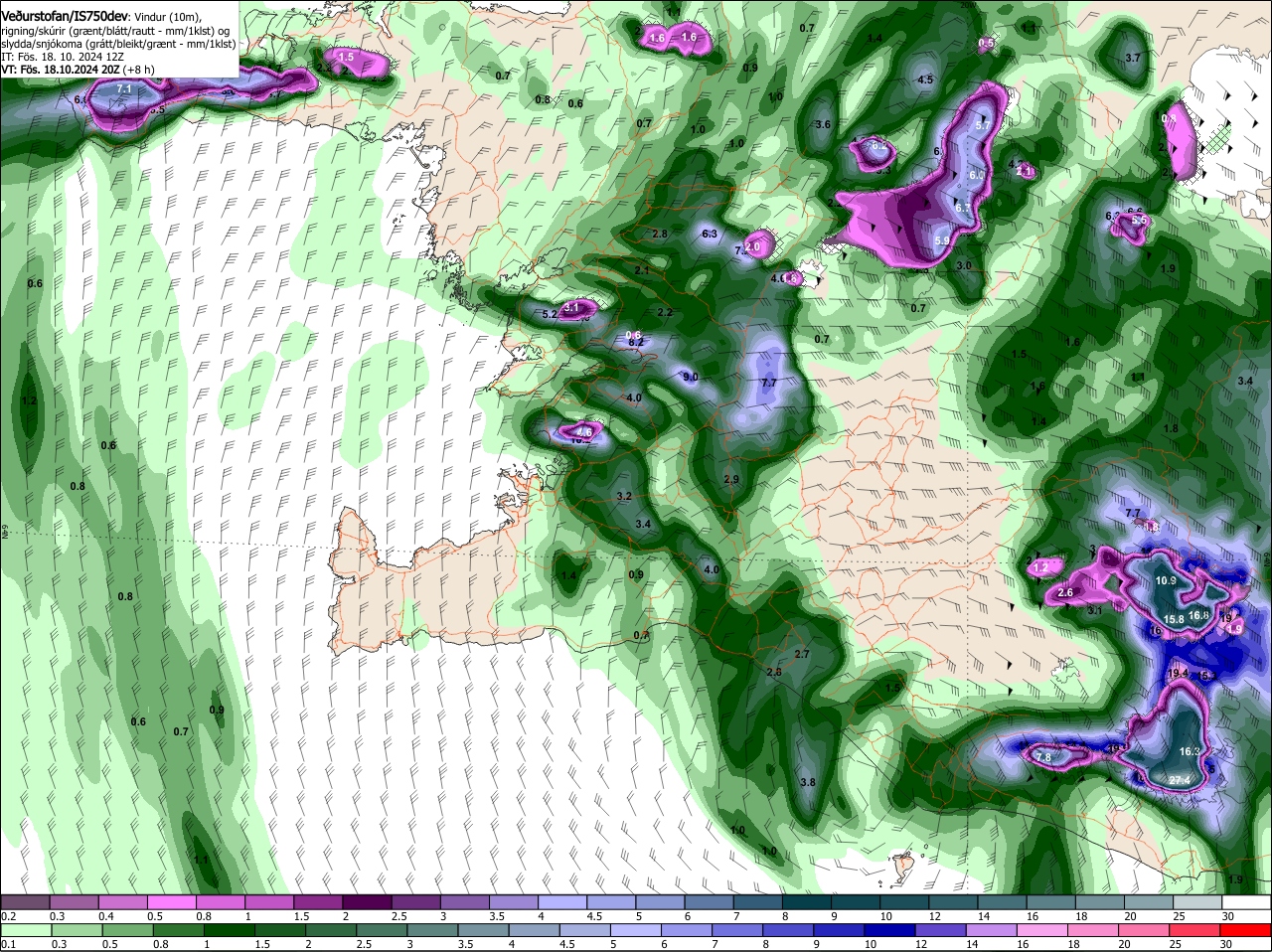Select the dark purple 2 swatch in the snow scale
Image resolution: width=1272 pixels, height=952 pixels.
point(366,901)
